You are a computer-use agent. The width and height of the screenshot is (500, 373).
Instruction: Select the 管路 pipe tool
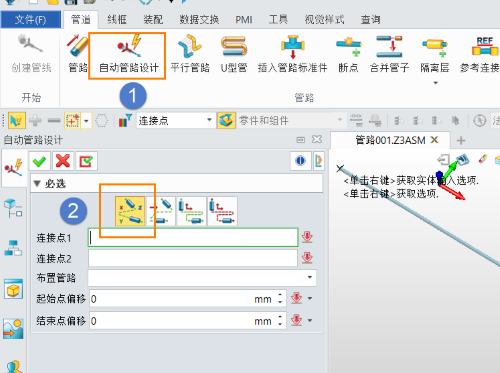click(x=78, y=53)
